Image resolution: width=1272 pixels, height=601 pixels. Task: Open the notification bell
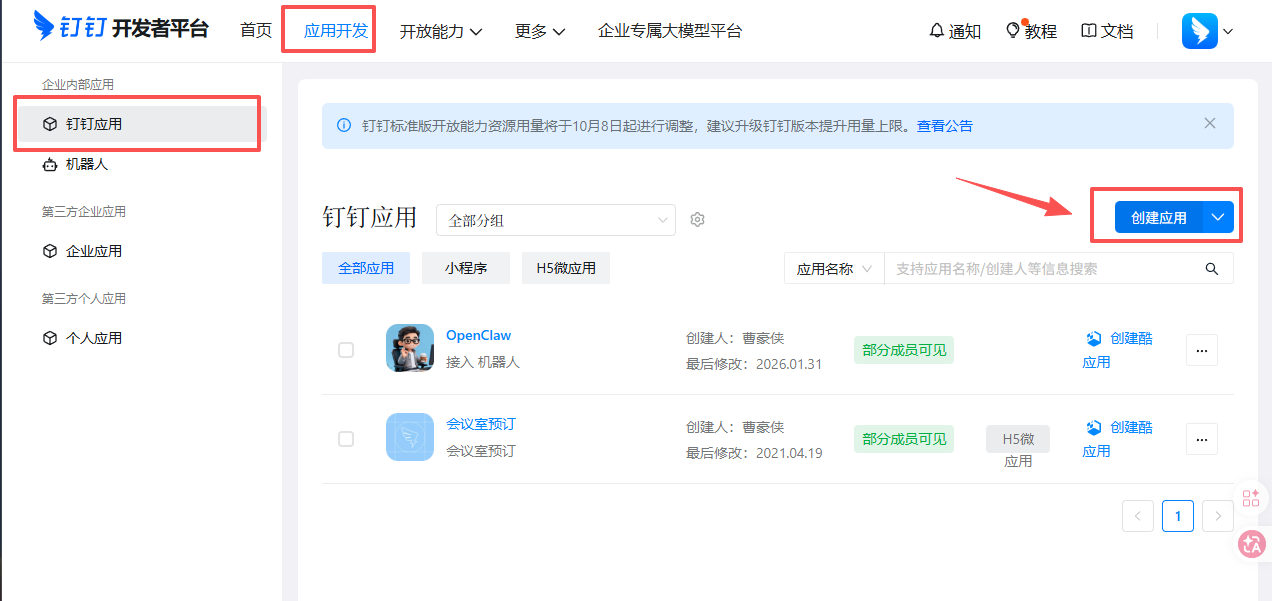(x=937, y=31)
